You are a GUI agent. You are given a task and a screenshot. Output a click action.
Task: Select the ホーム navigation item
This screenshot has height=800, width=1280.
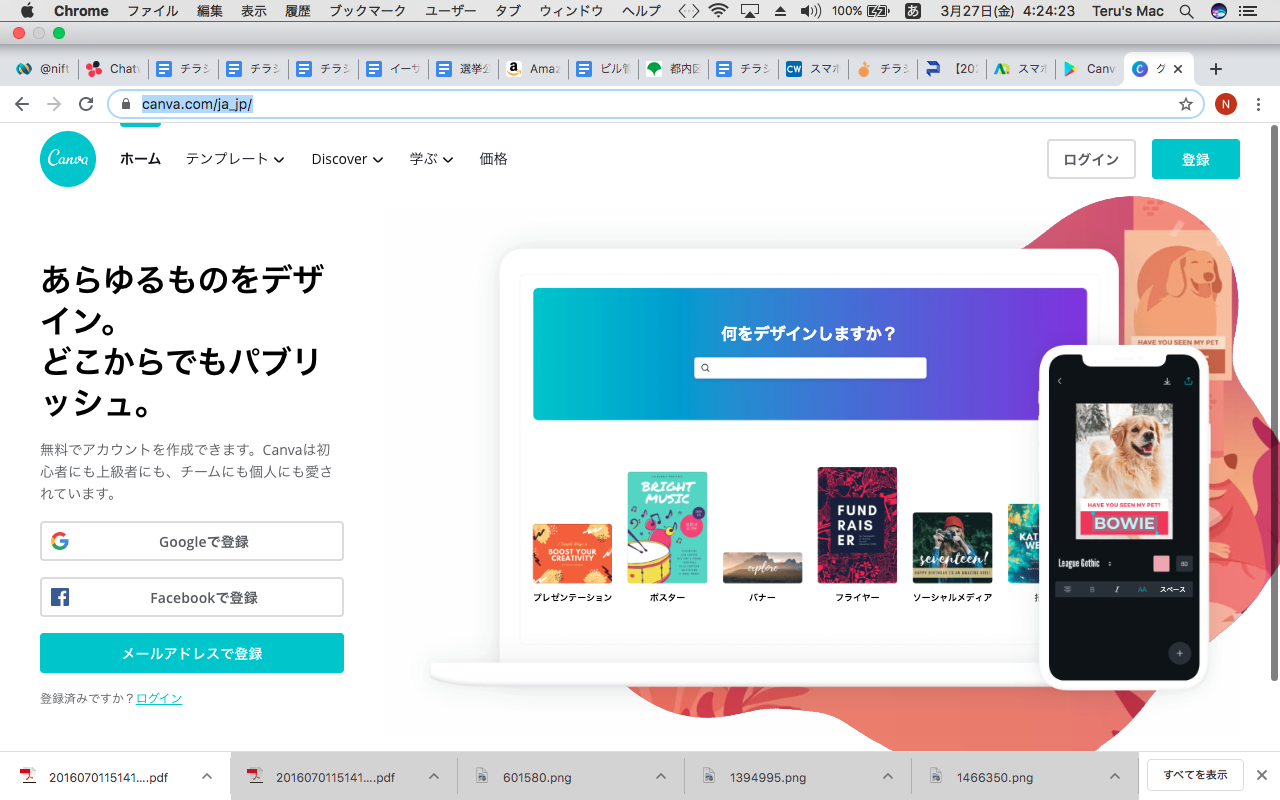(x=140, y=159)
